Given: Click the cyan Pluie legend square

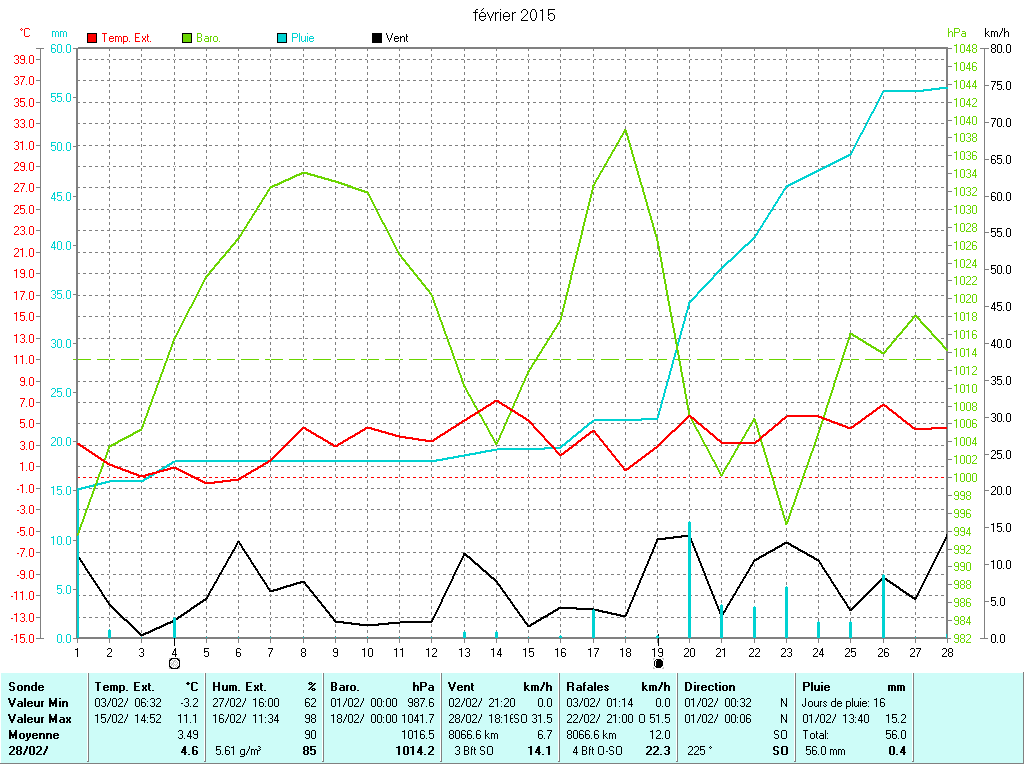Looking at the screenshot, I should pos(282,38).
